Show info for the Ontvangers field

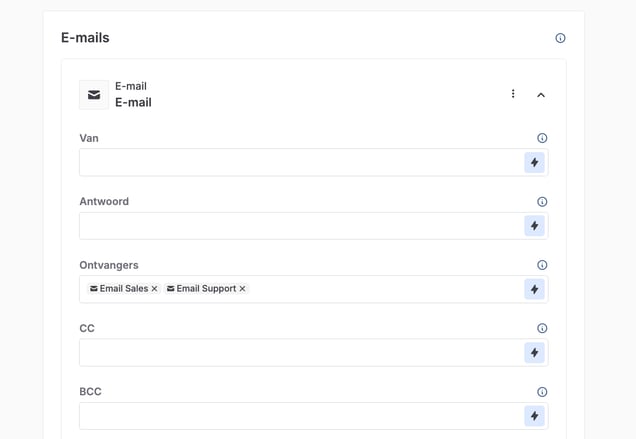click(x=542, y=265)
